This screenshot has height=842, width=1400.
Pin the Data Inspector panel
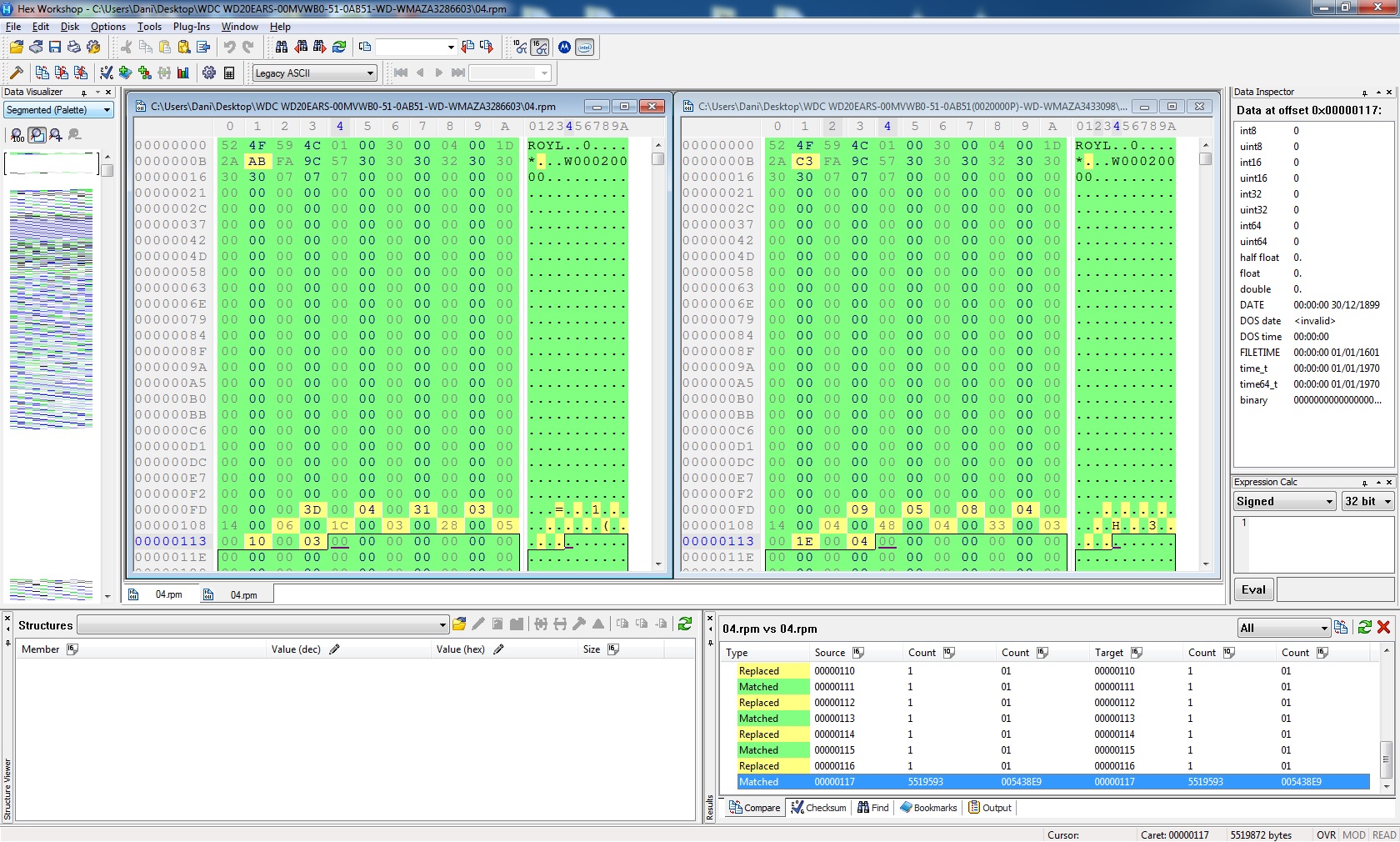1365,93
